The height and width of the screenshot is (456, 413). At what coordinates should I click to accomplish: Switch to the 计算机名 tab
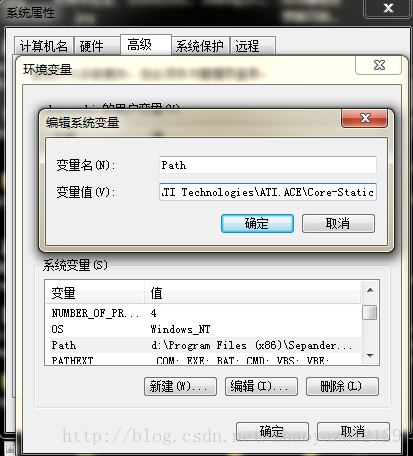click(x=44, y=46)
